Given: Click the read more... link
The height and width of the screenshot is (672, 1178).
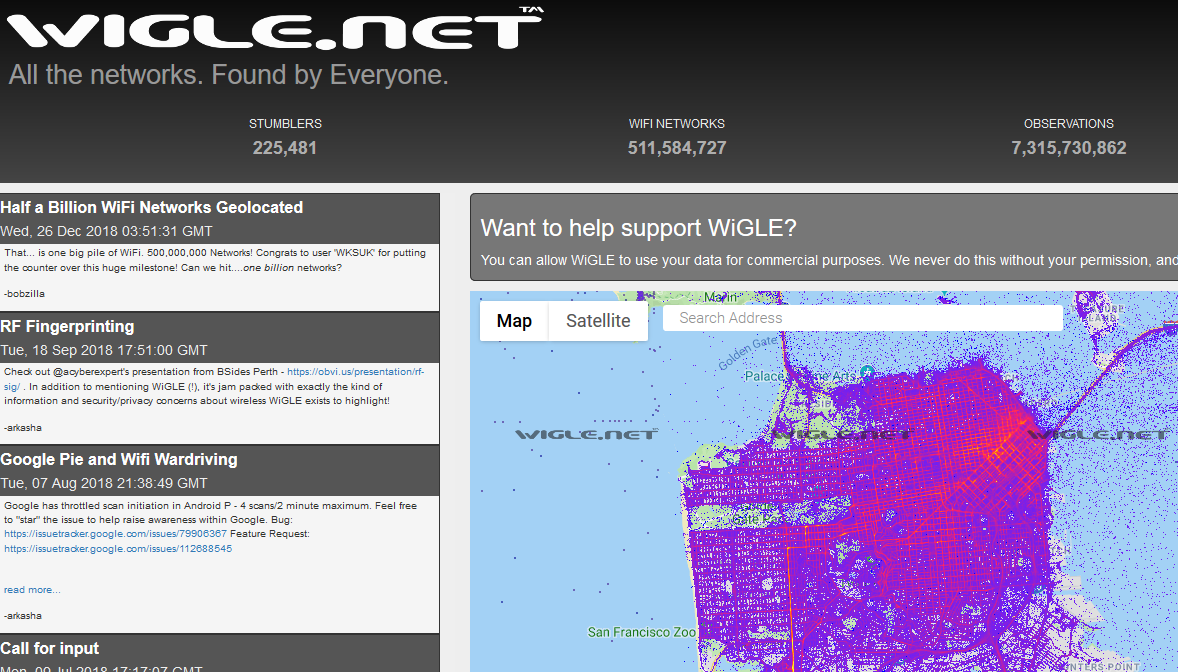Looking at the screenshot, I should [32, 590].
